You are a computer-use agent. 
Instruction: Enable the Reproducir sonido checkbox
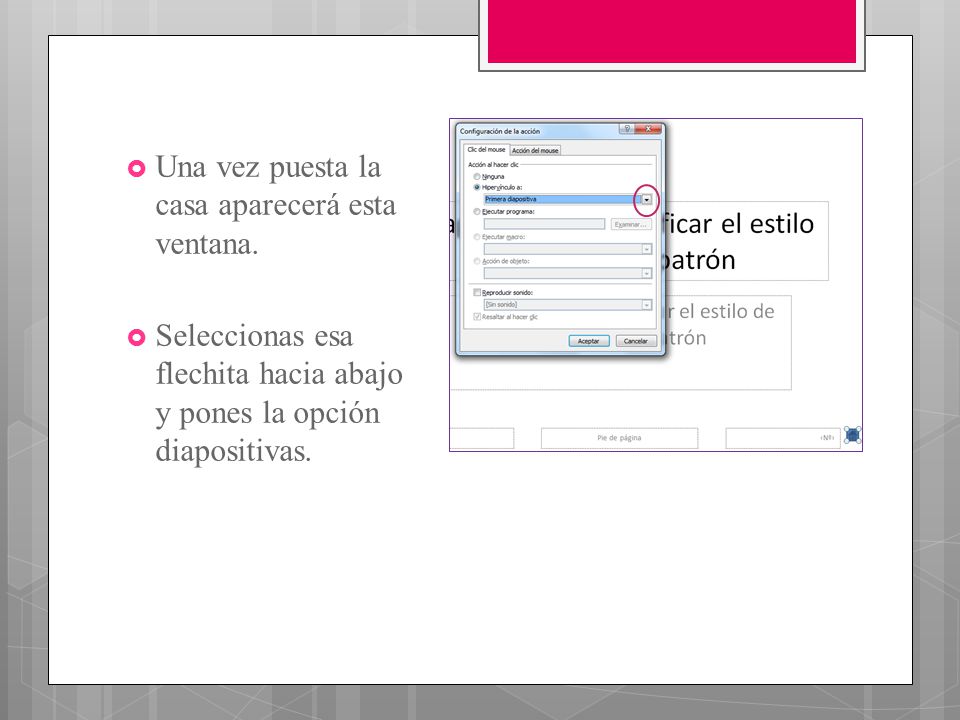[477, 293]
